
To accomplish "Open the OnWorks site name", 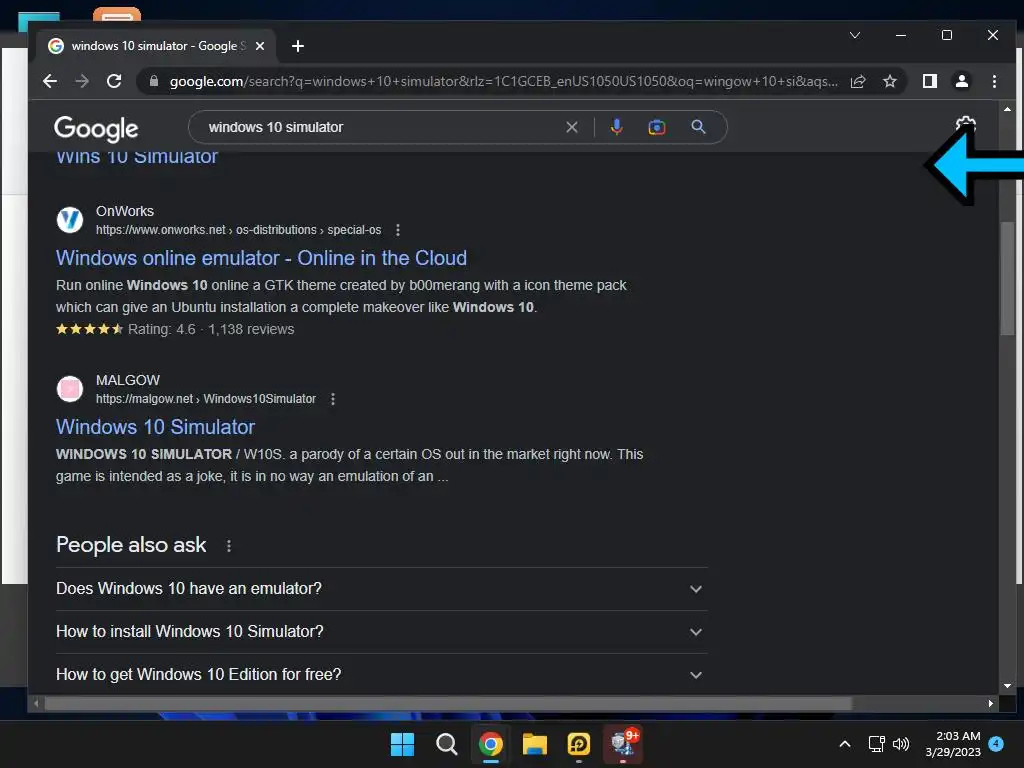I will [125, 211].
